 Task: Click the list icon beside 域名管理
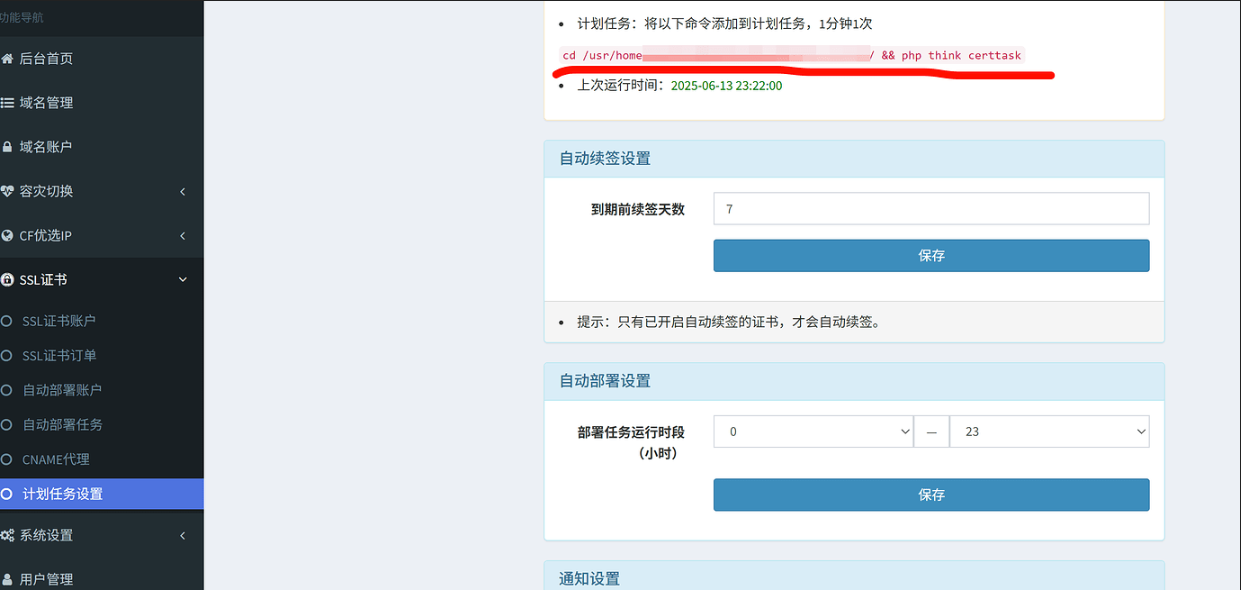(x=7, y=103)
